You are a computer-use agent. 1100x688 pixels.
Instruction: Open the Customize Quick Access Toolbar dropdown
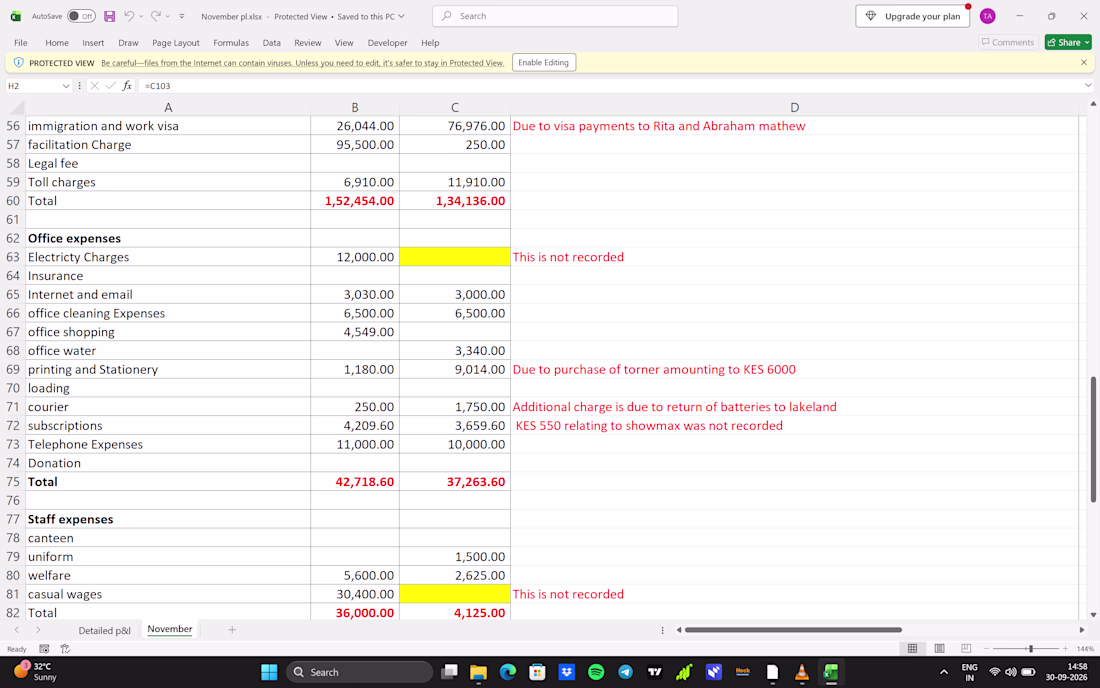coord(182,16)
